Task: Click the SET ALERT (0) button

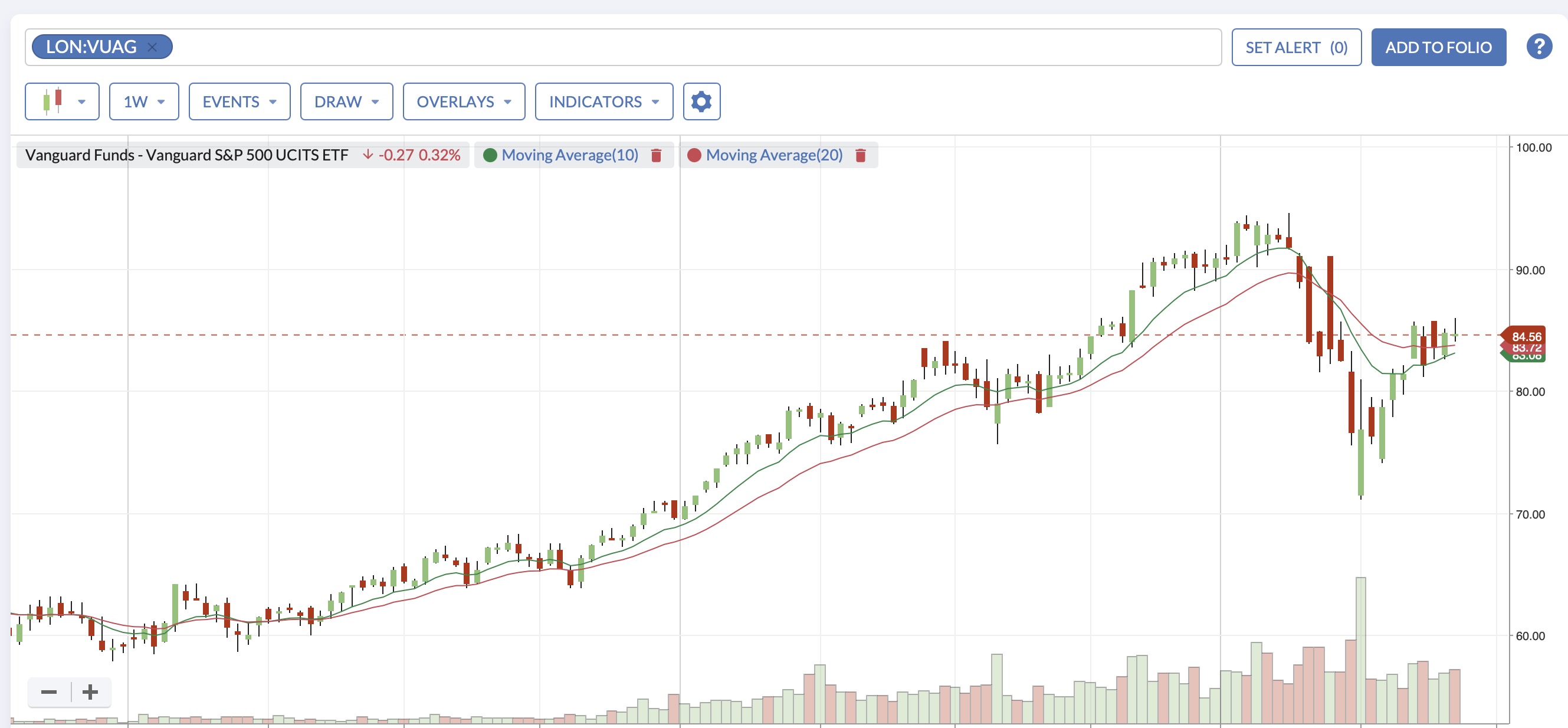Action: pyautogui.click(x=1296, y=47)
